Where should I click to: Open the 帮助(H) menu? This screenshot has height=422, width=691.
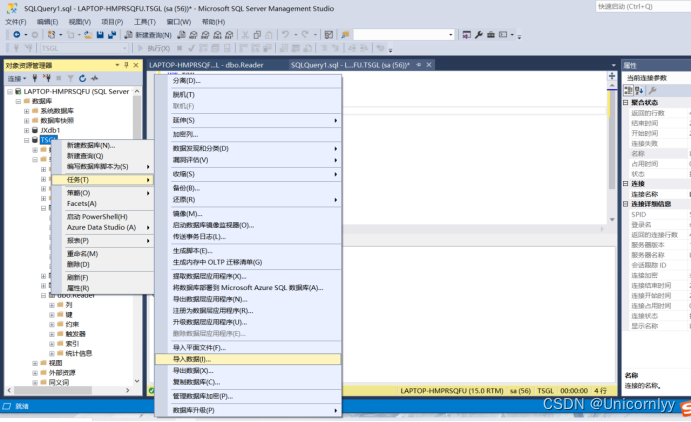[x=213, y=22]
